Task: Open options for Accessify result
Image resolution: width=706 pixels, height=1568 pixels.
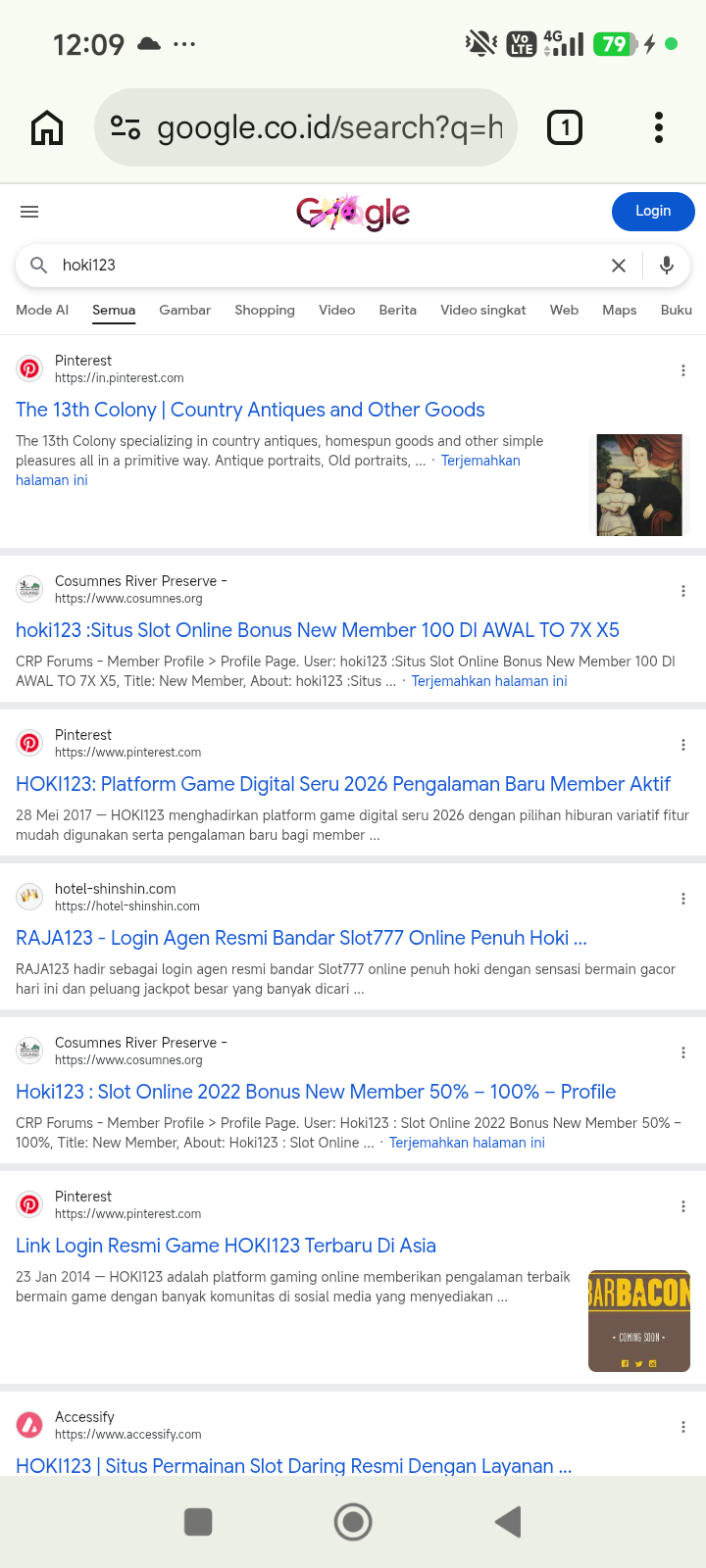Action: pyautogui.click(x=683, y=1427)
